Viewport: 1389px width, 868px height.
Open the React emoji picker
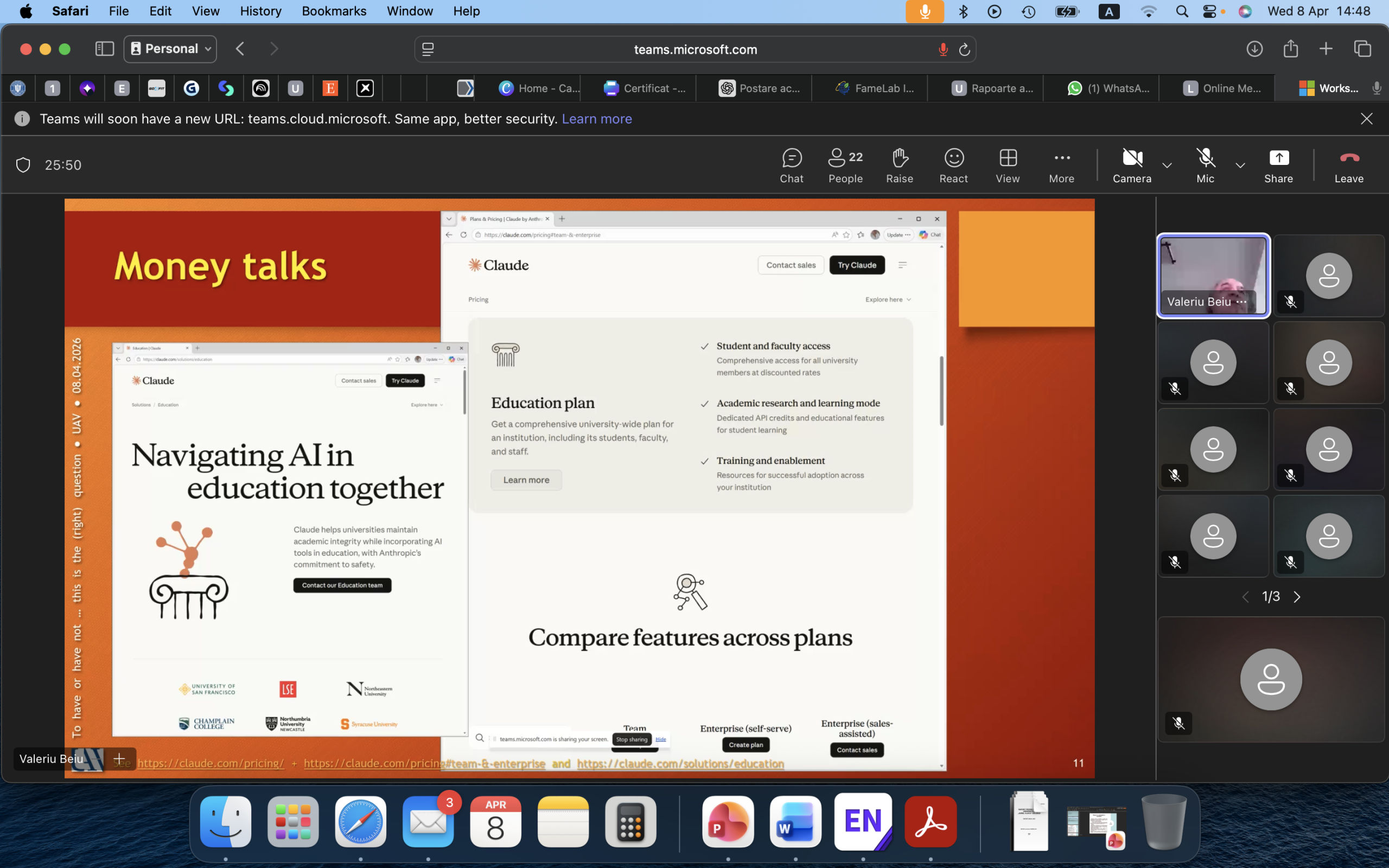[953, 166]
